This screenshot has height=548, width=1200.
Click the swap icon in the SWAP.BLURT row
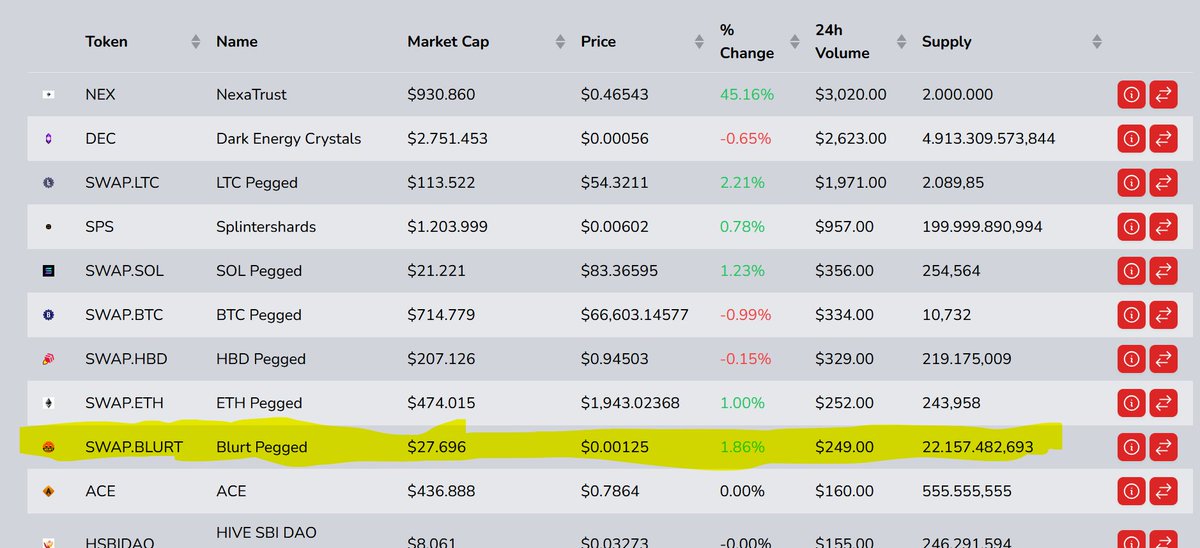(1164, 447)
